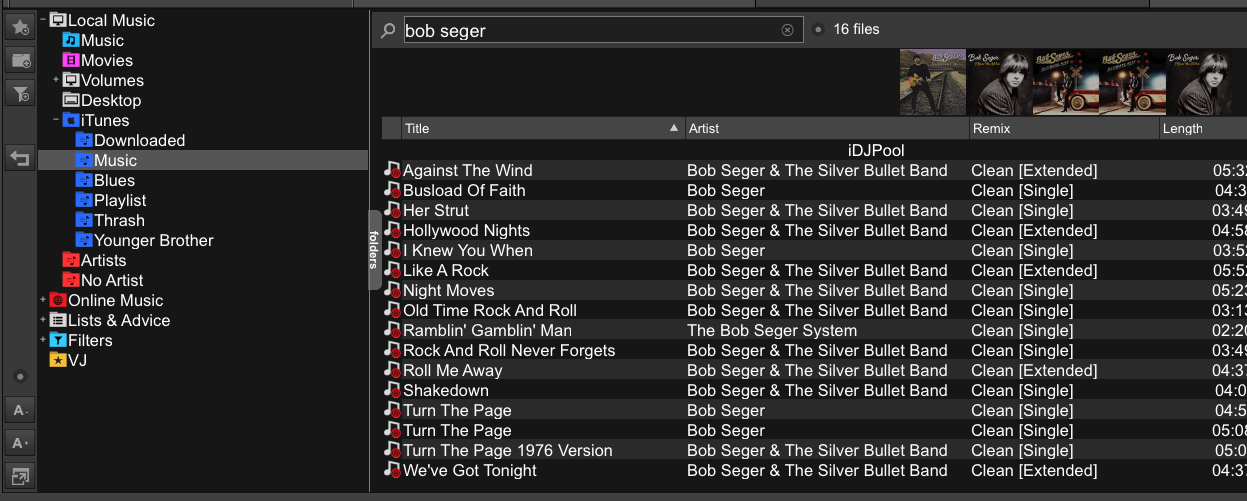Click the track icon beside Hollywood Nights
This screenshot has height=501, width=1247.
(392, 230)
